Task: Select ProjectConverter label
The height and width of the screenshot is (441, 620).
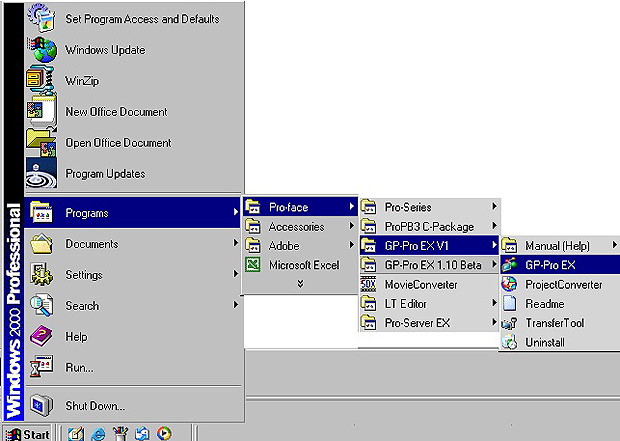Action: pos(563,284)
